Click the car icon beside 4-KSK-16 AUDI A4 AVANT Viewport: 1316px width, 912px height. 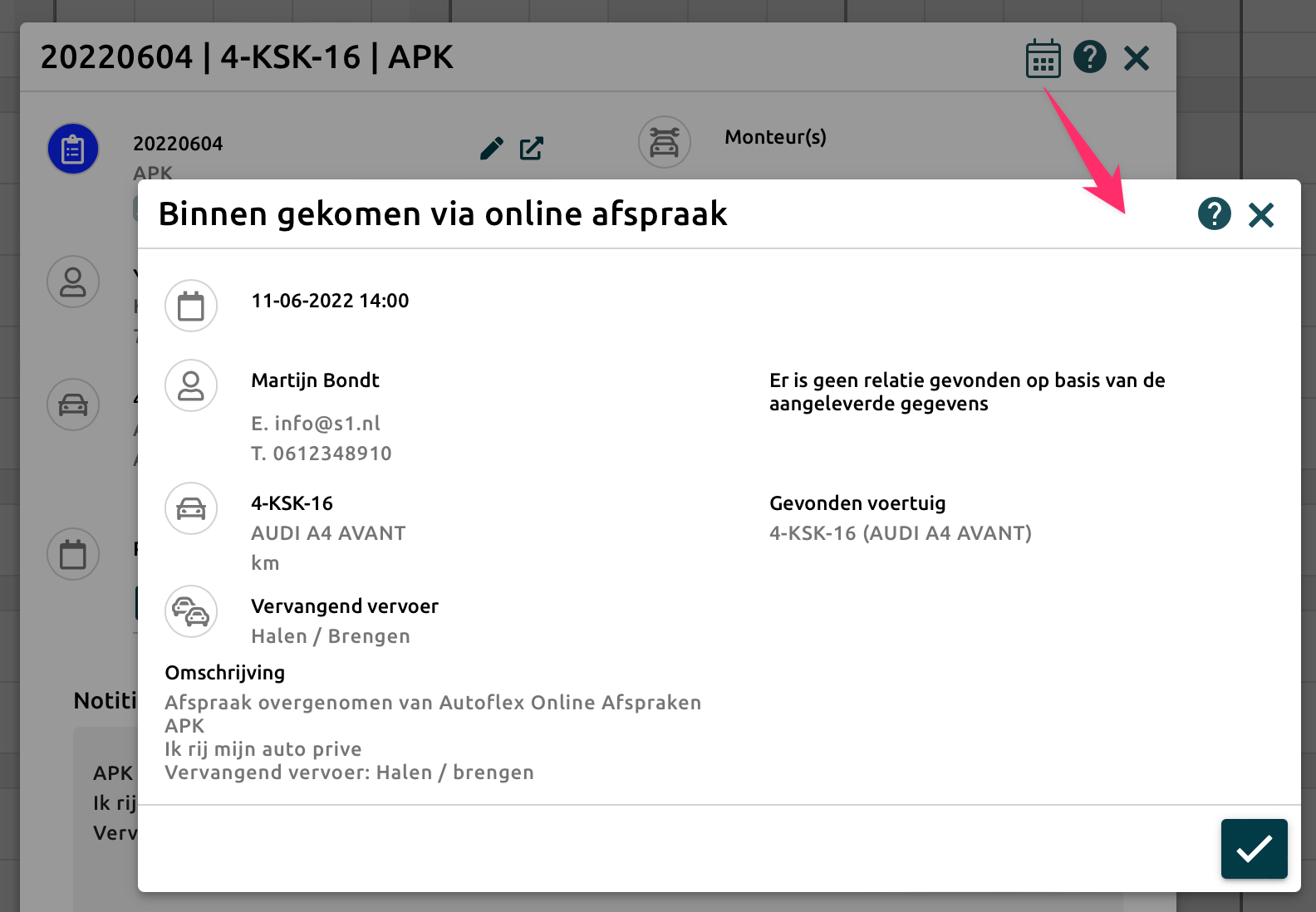191,508
